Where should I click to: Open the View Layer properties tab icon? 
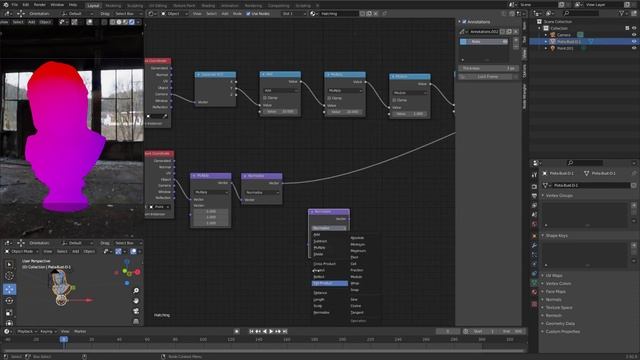[534, 205]
